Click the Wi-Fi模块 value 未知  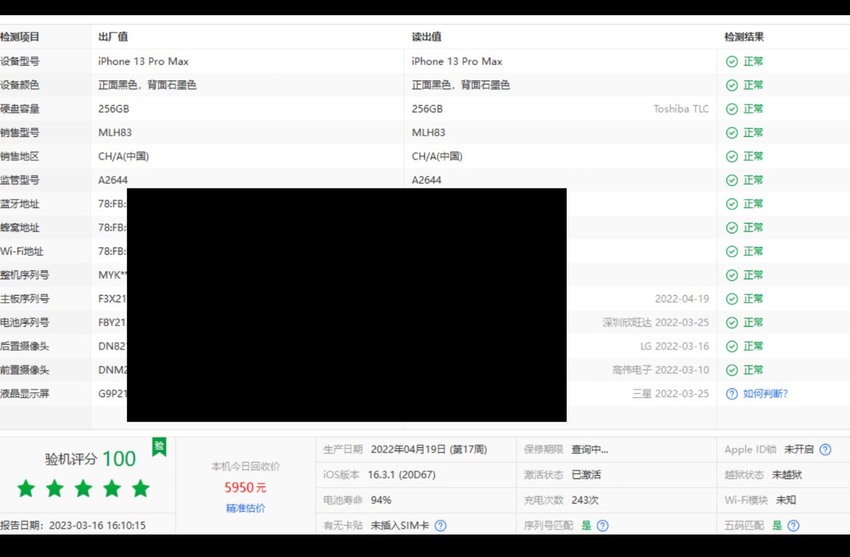[786, 500]
